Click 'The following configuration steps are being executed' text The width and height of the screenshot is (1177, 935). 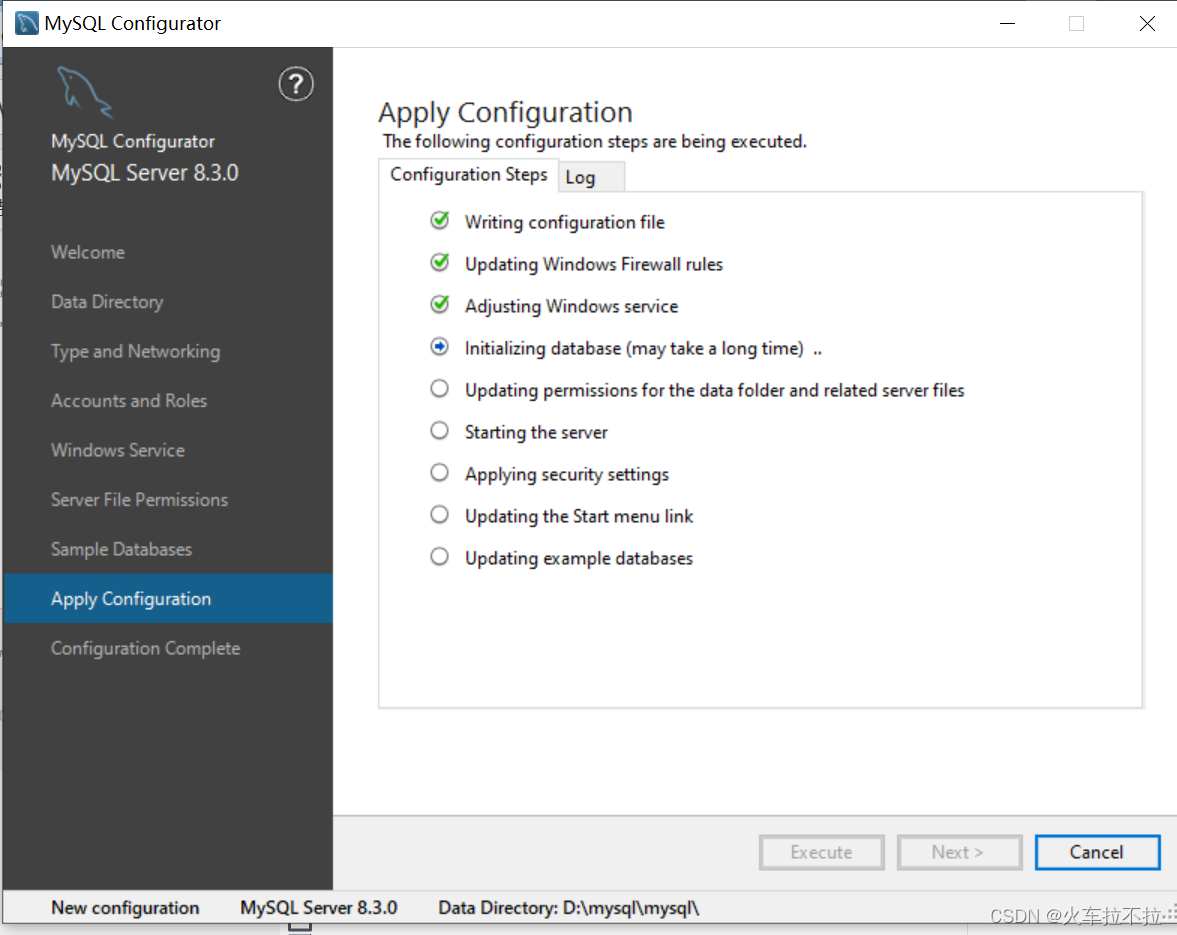click(x=595, y=141)
